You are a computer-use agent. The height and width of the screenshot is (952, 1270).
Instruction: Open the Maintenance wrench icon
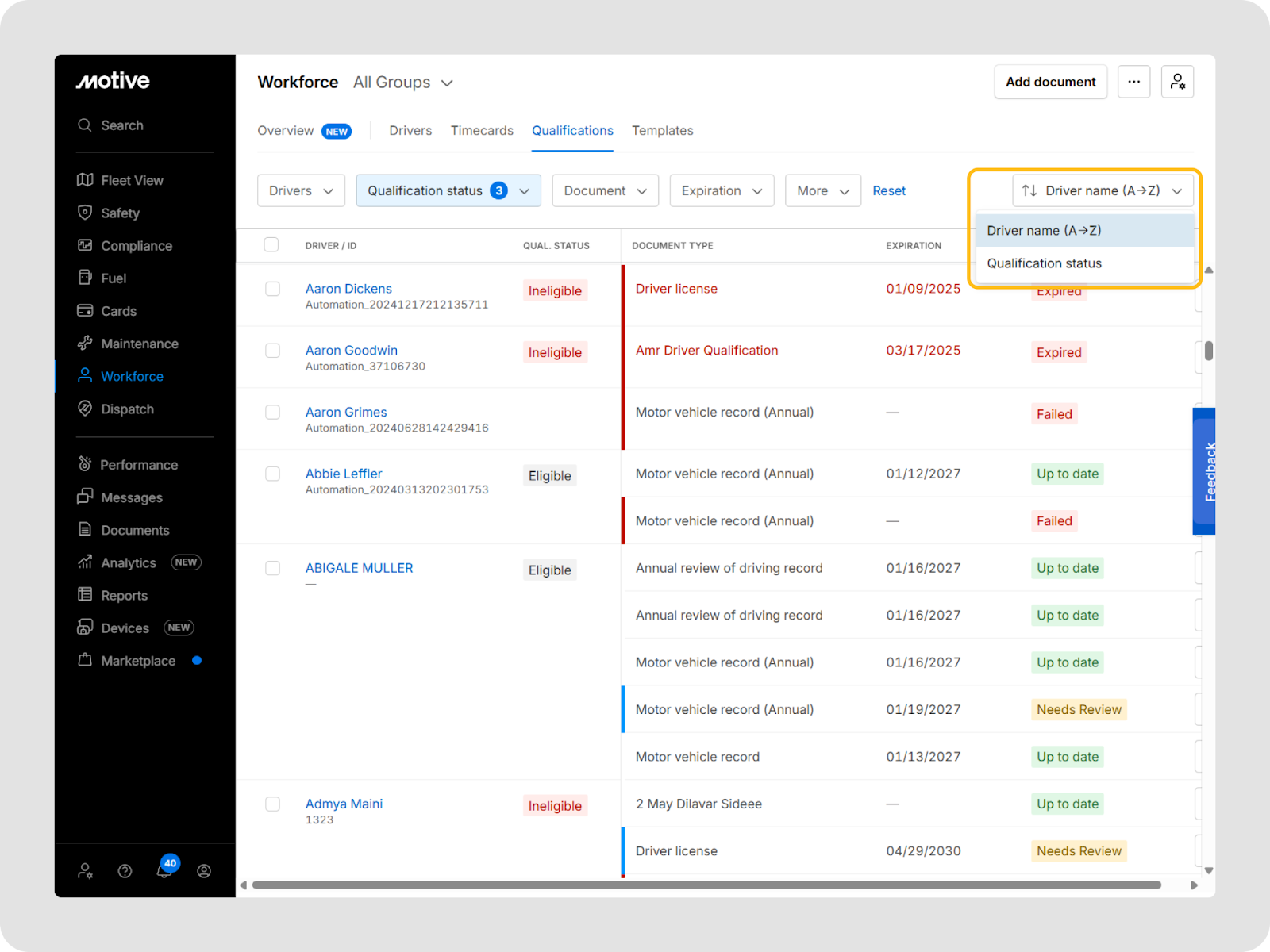tap(85, 344)
